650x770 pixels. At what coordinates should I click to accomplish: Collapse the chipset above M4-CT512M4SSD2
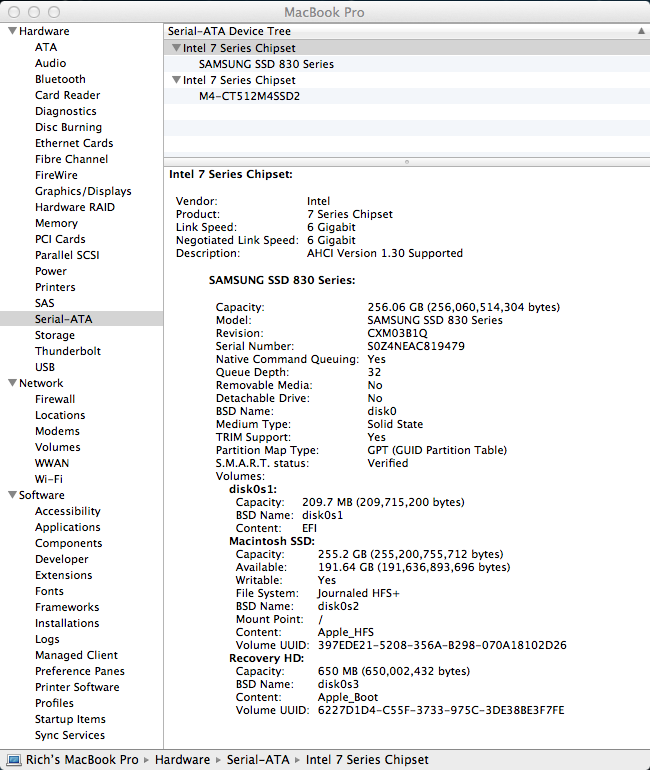pos(176,80)
